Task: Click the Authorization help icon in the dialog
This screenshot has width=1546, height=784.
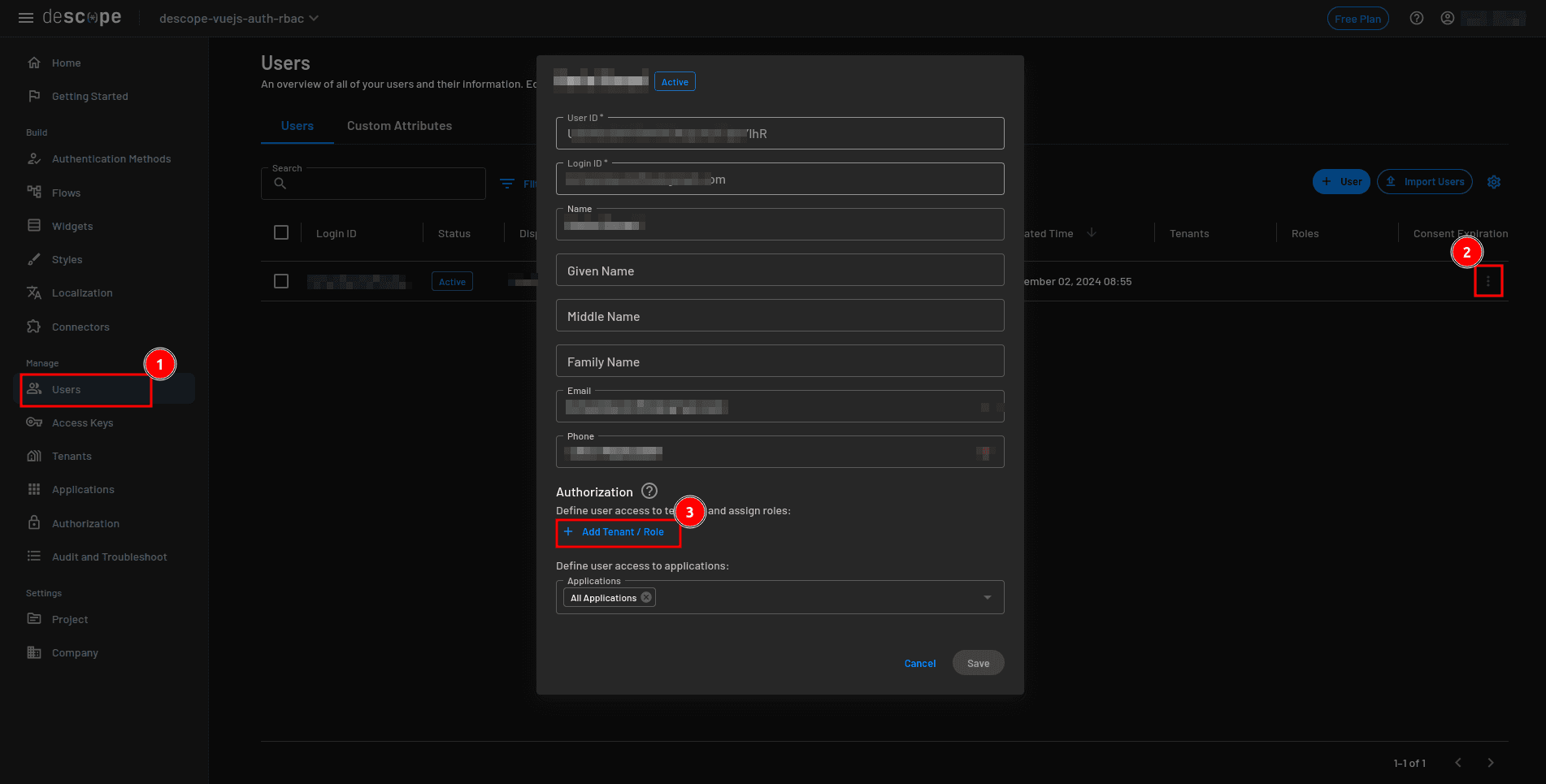Action: coord(649,491)
